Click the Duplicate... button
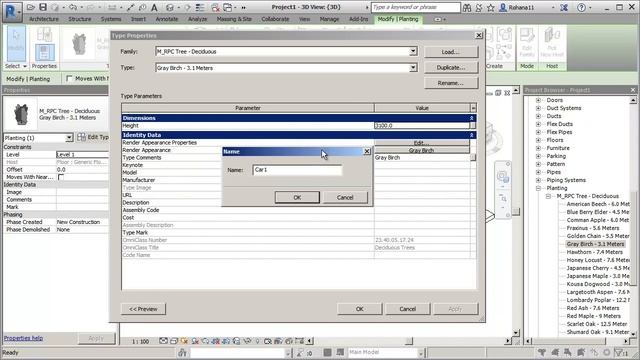The width and height of the screenshot is (640, 360). point(451,67)
